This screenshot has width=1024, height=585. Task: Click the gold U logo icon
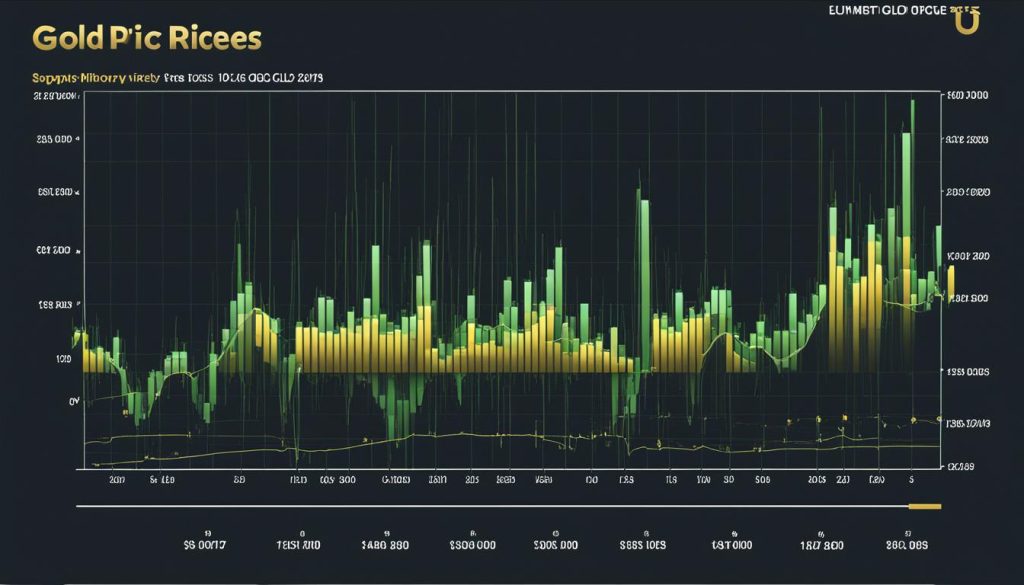click(967, 22)
